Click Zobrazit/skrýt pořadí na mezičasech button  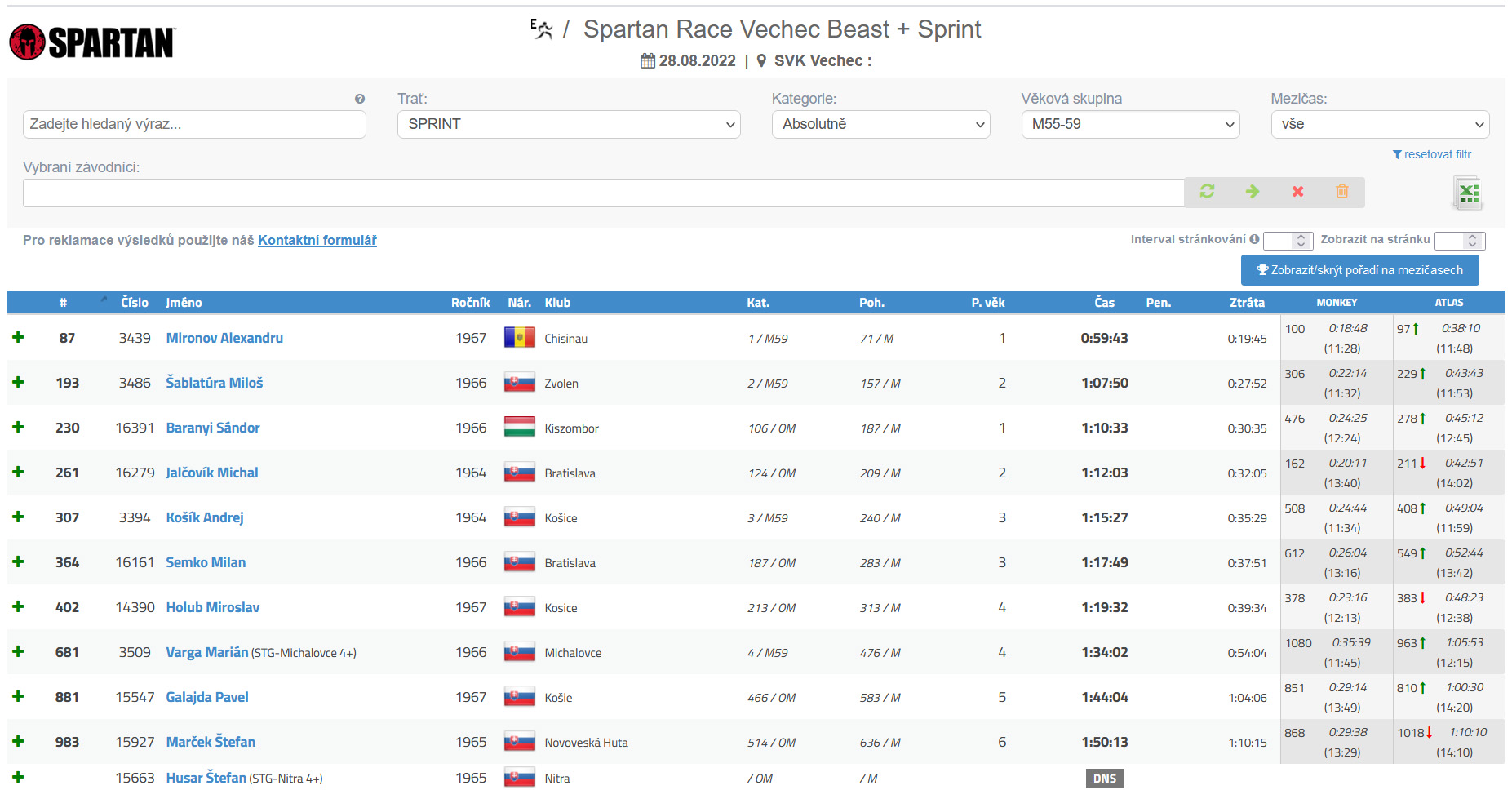pos(1359,270)
